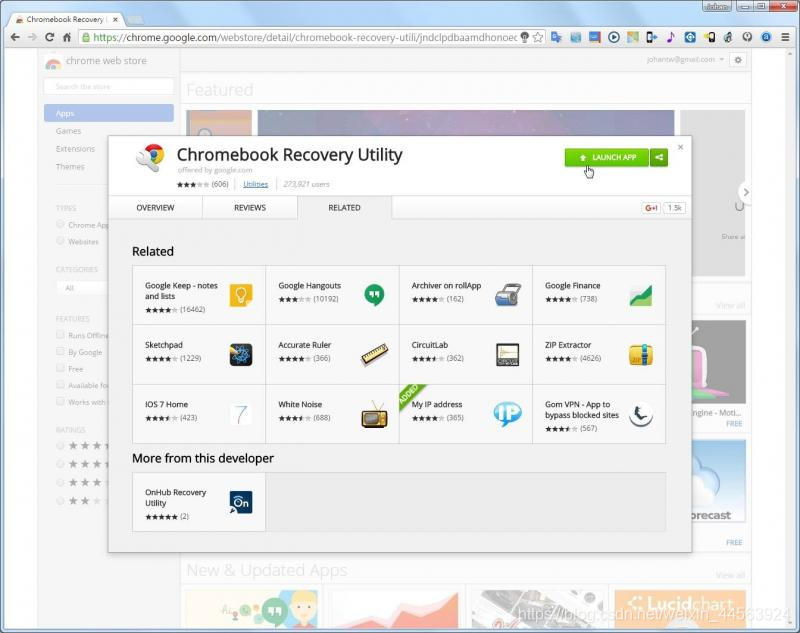The width and height of the screenshot is (800, 633).
Task: Open the store settings gear
Action: coord(738,60)
